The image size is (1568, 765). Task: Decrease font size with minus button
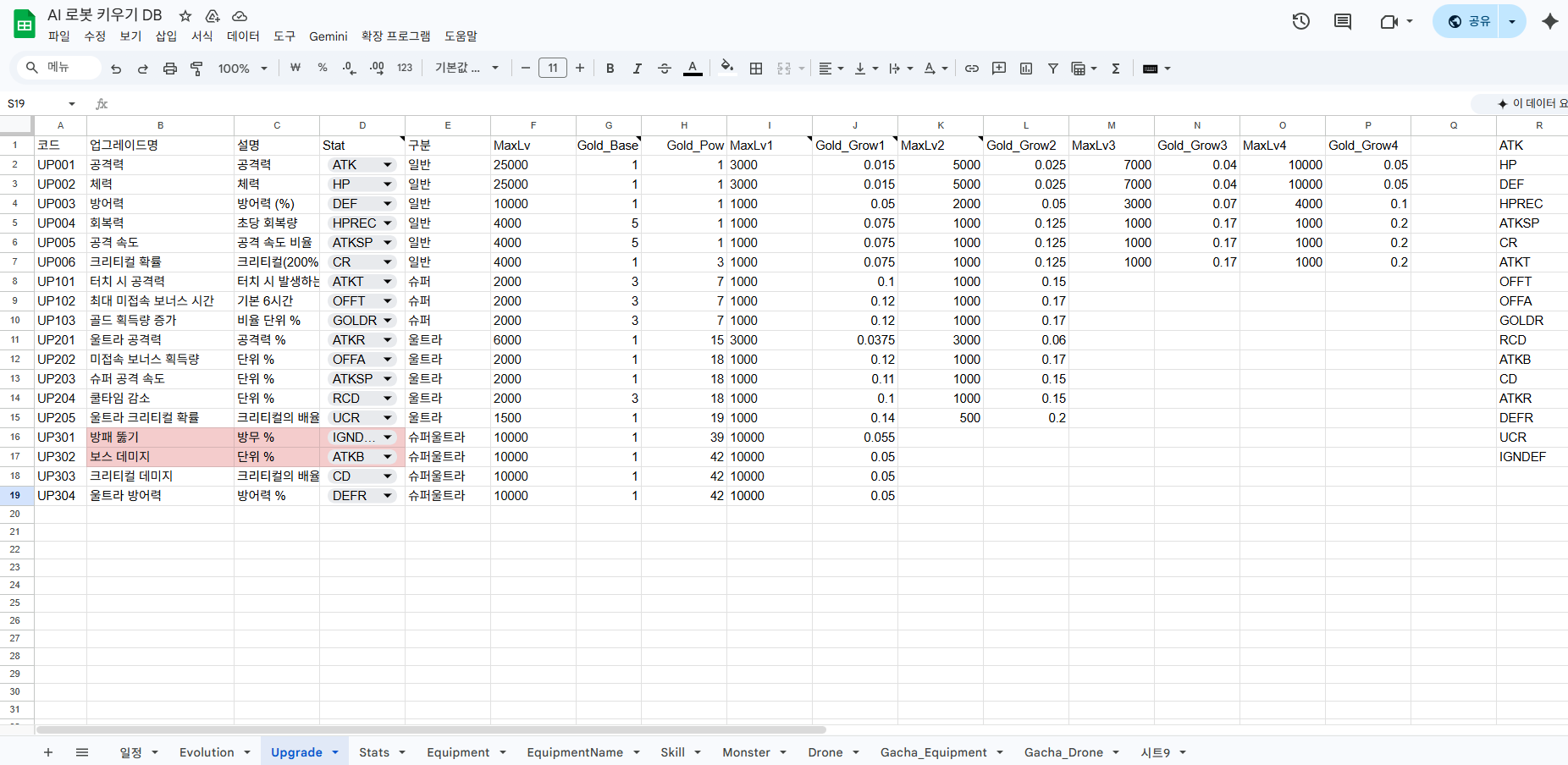click(x=526, y=68)
